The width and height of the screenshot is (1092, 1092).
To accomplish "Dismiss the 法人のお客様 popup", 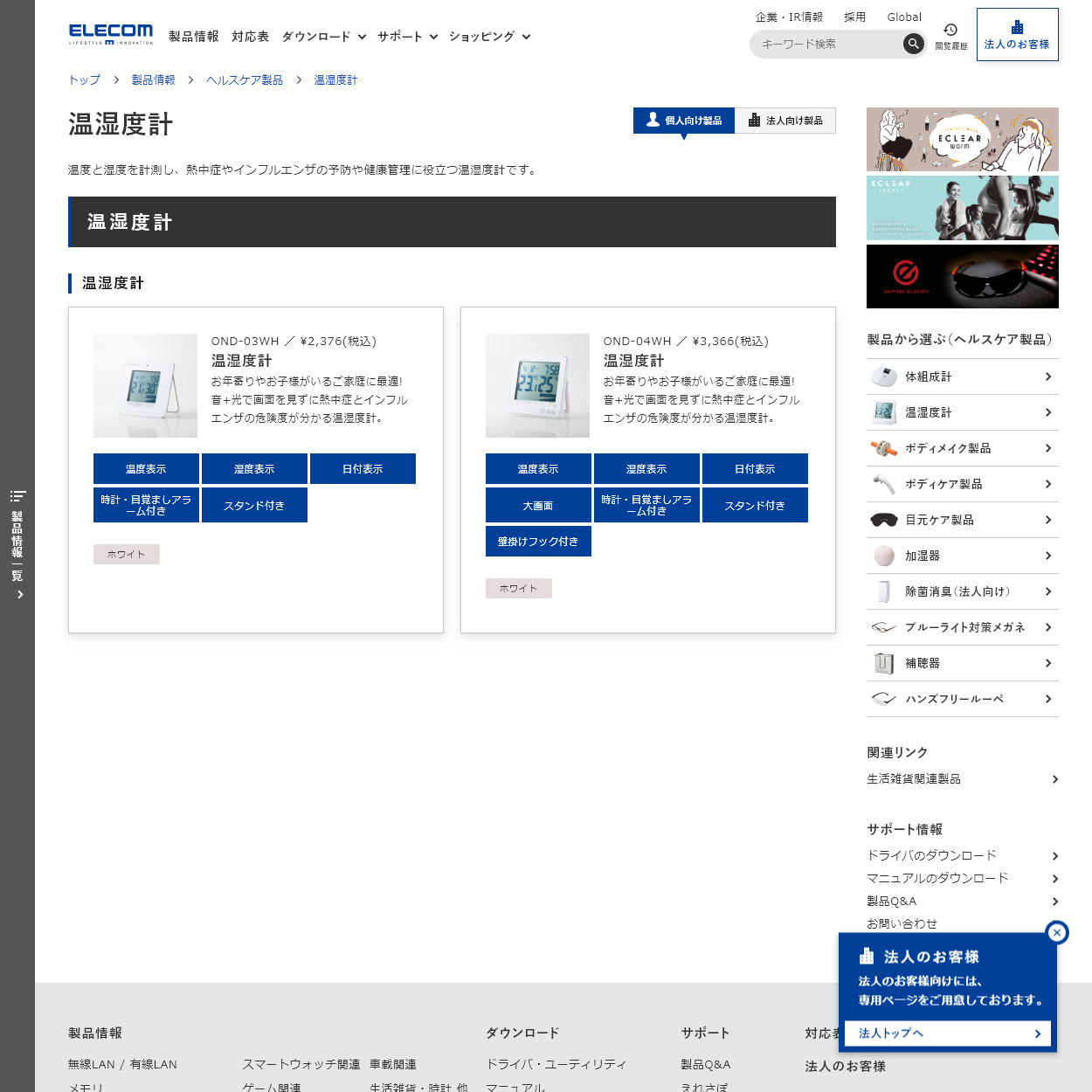I will [x=1057, y=932].
